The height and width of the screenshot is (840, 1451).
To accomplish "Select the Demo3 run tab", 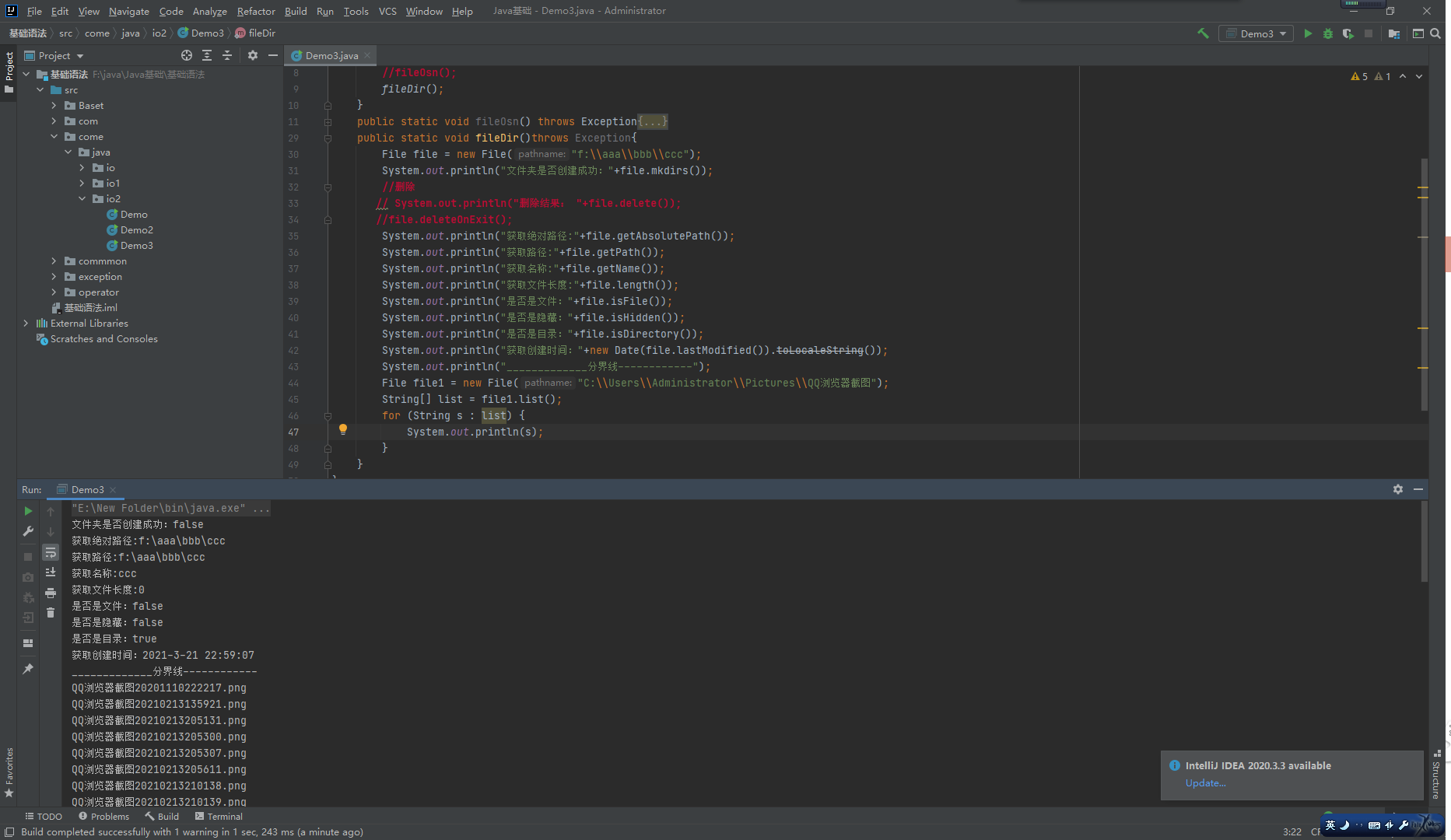I will click(x=87, y=489).
